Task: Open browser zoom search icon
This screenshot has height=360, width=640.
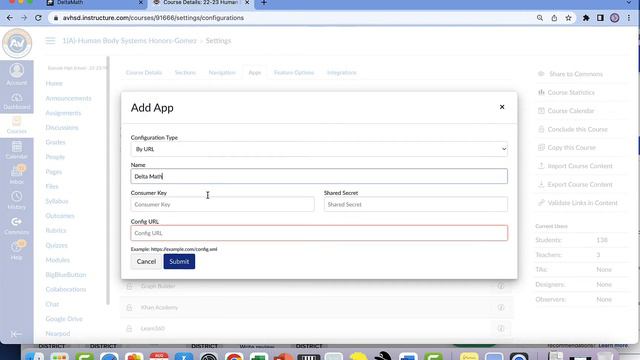Action: [540, 18]
